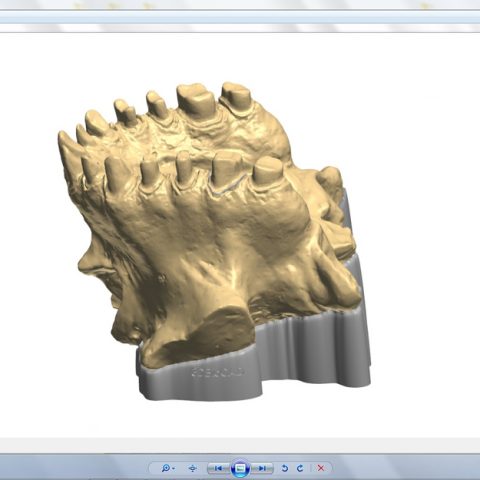Click the 3D dental jaw model image

click(215, 241)
